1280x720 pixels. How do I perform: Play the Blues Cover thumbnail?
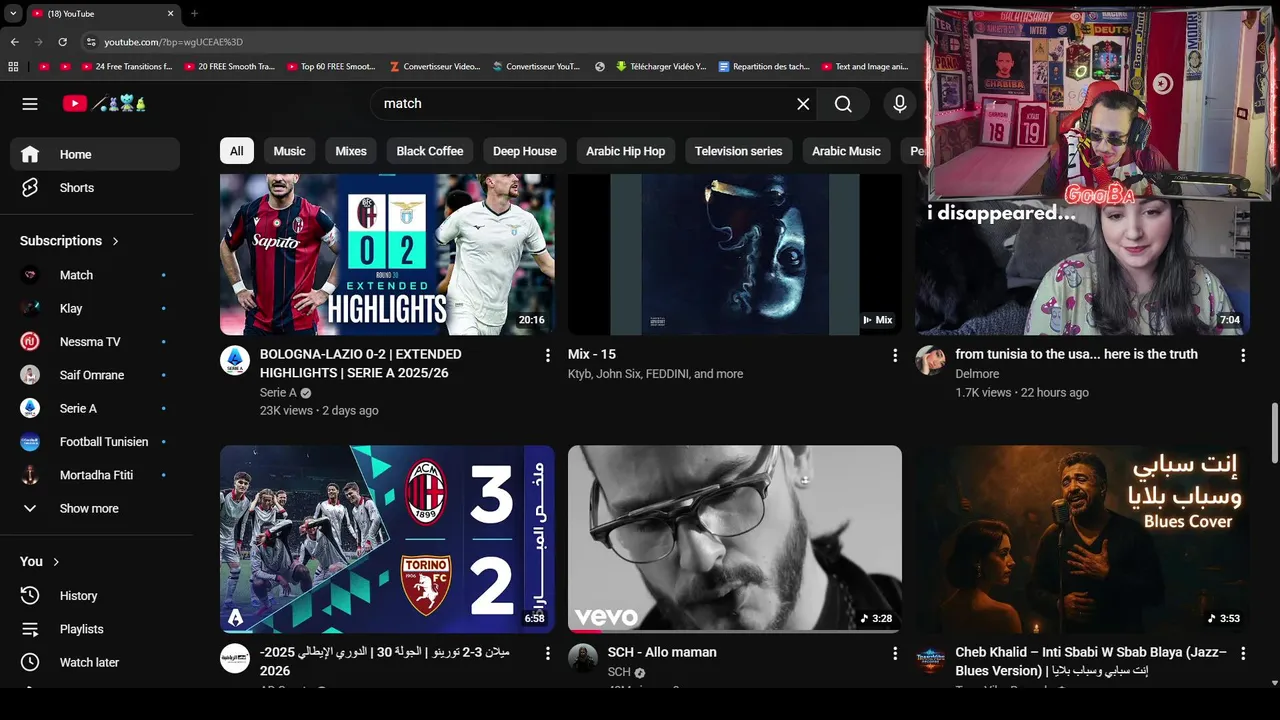(x=1083, y=539)
